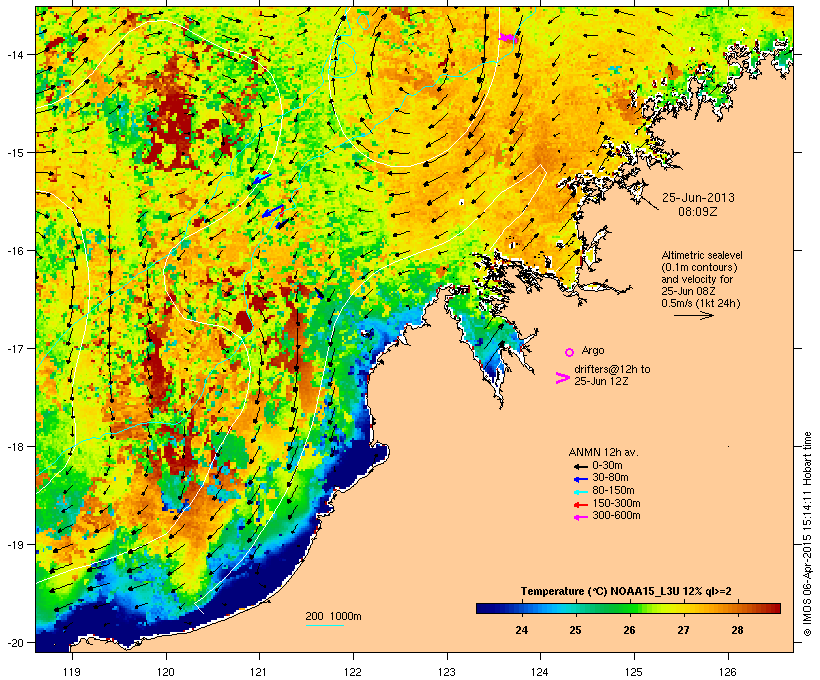The height and width of the screenshot is (680, 820).
Task: Click the '0.5m/s (1kt 24h)' label
Action: pos(701,303)
